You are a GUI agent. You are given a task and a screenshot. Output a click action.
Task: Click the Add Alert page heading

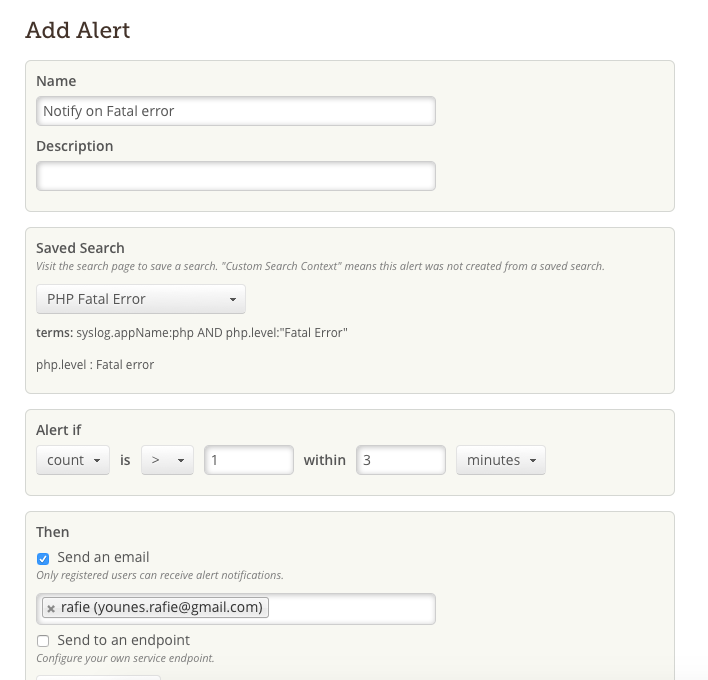[x=78, y=30]
